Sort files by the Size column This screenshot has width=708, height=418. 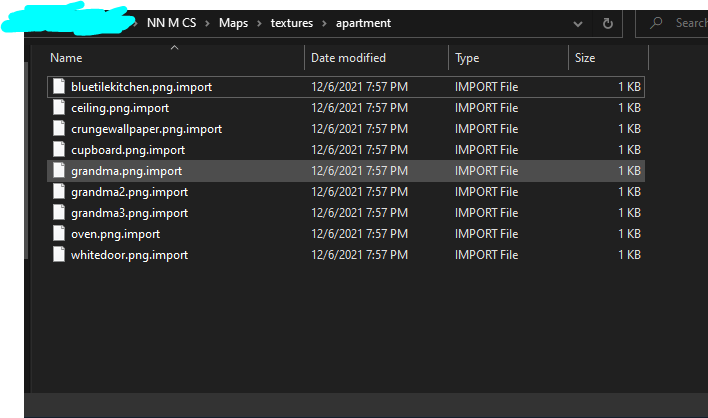(585, 58)
